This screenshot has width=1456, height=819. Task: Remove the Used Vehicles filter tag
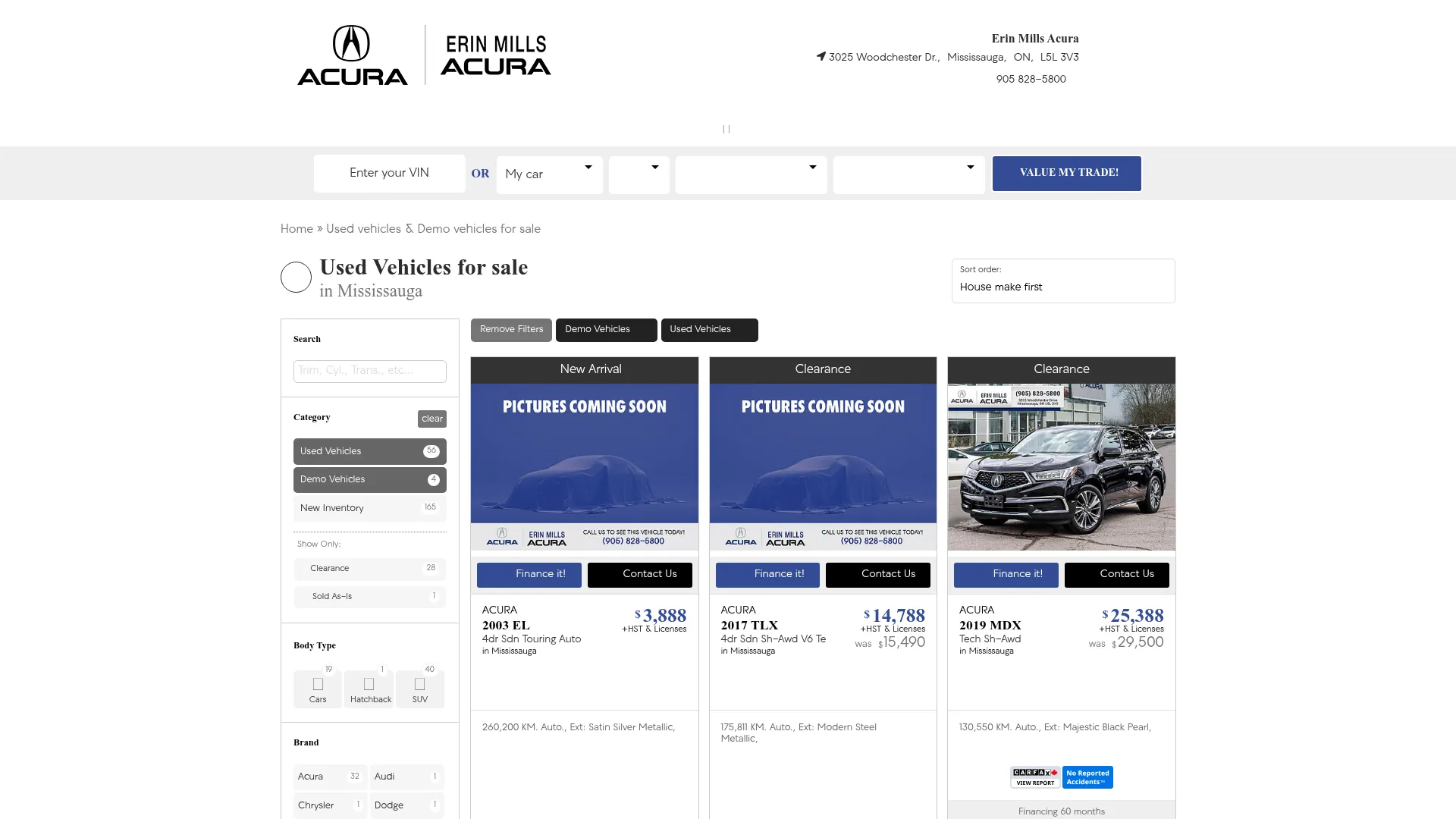coord(709,330)
